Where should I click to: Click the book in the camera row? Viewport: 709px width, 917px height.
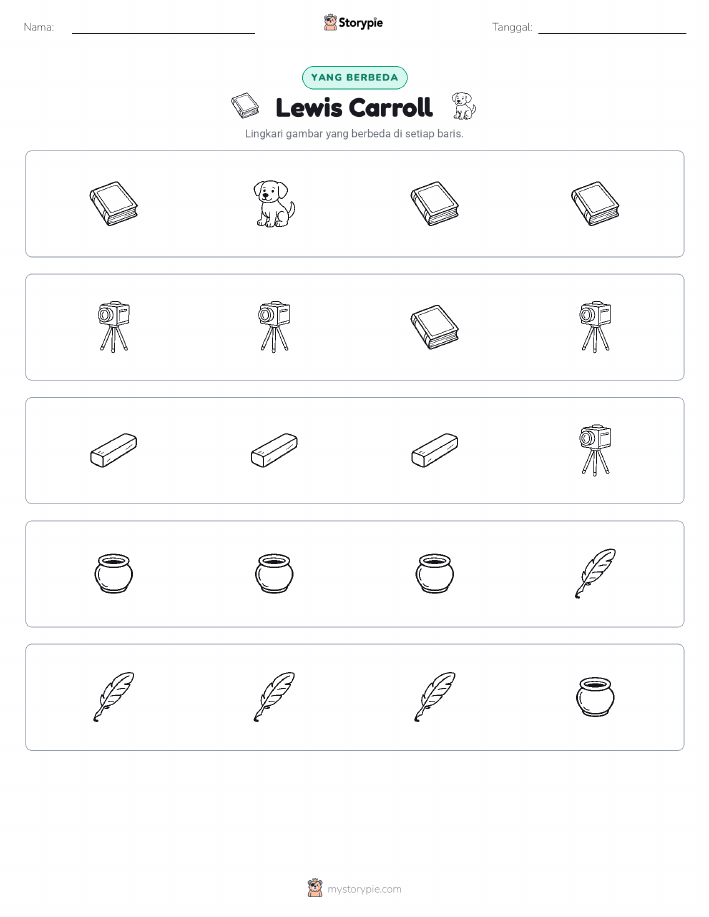[x=435, y=327]
